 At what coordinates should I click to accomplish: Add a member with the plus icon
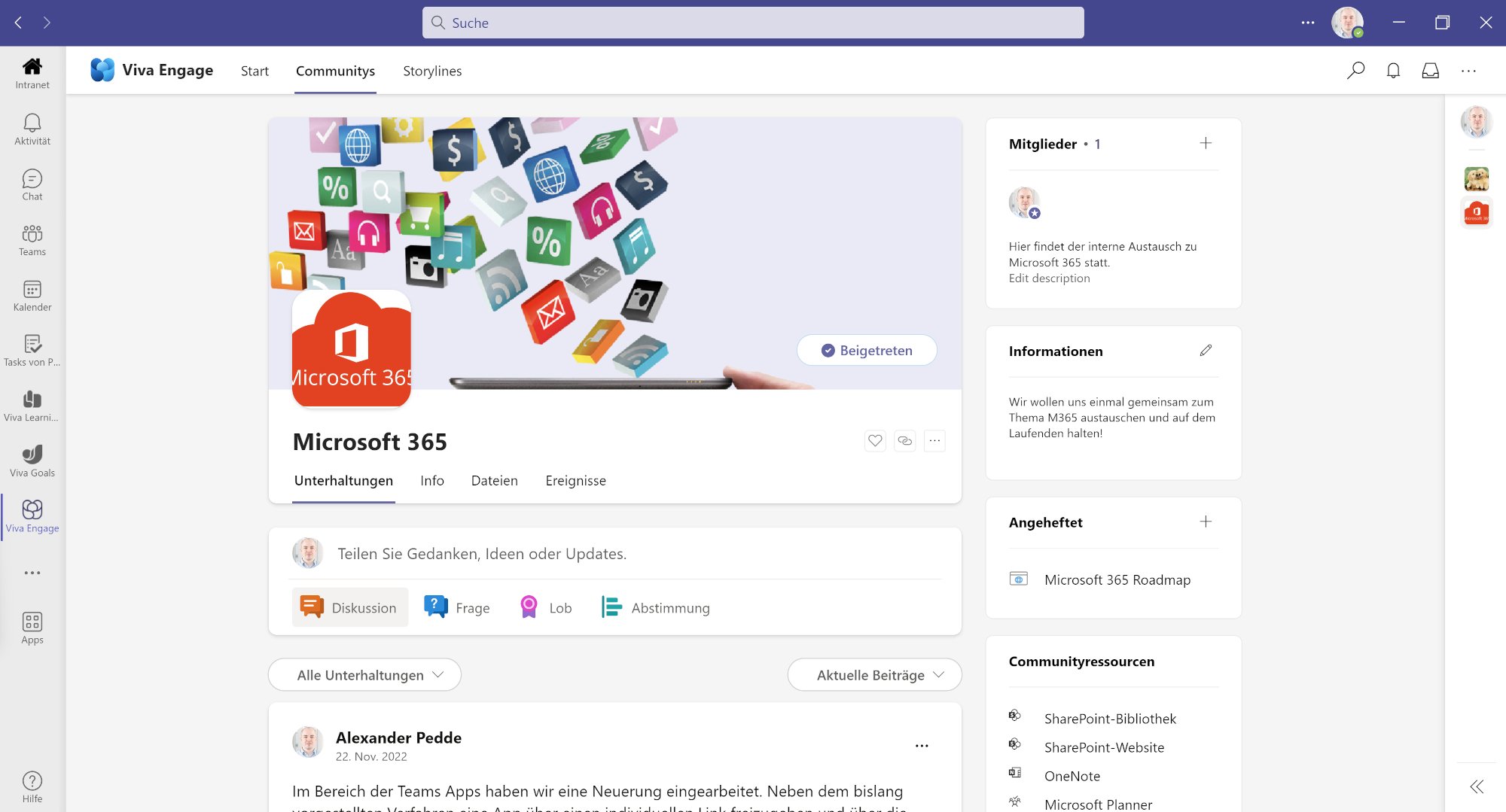coord(1206,143)
